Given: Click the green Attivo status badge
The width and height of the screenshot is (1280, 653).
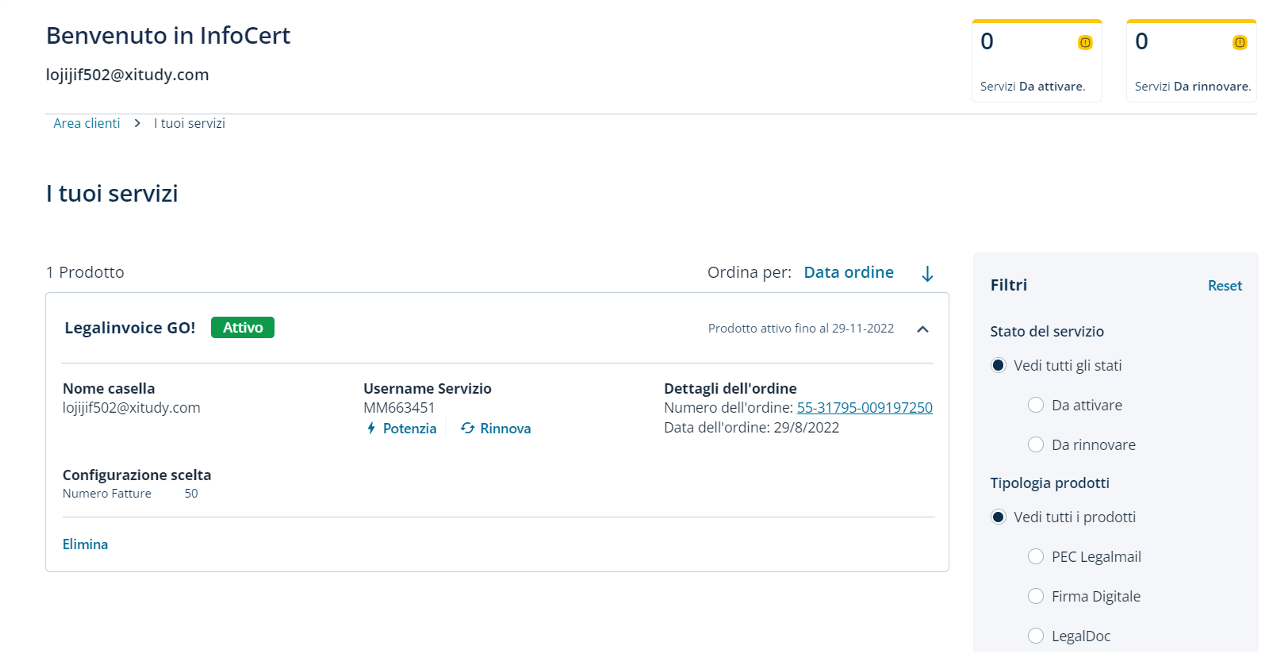Looking at the screenshot, I should pos(242,327).
